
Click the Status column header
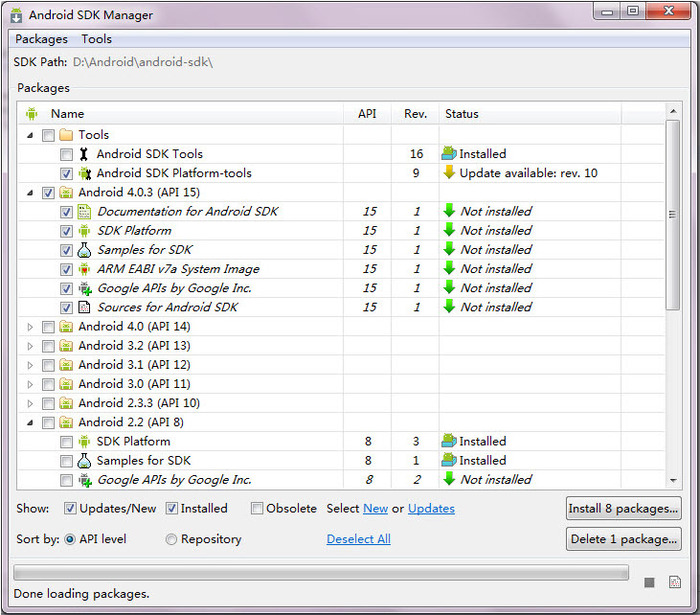coord(530,114)
